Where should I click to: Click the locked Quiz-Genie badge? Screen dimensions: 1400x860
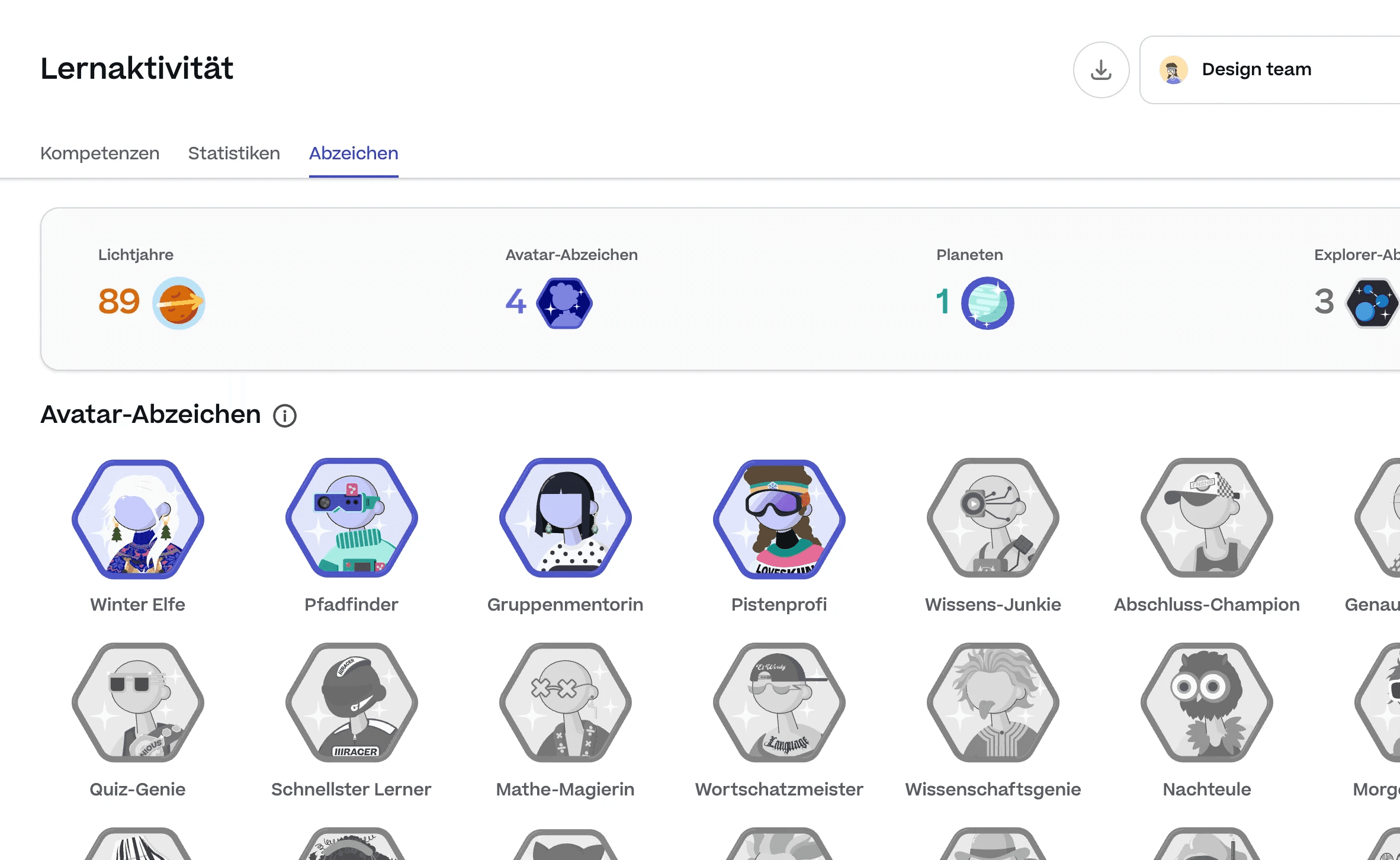[x=138, y=702]
